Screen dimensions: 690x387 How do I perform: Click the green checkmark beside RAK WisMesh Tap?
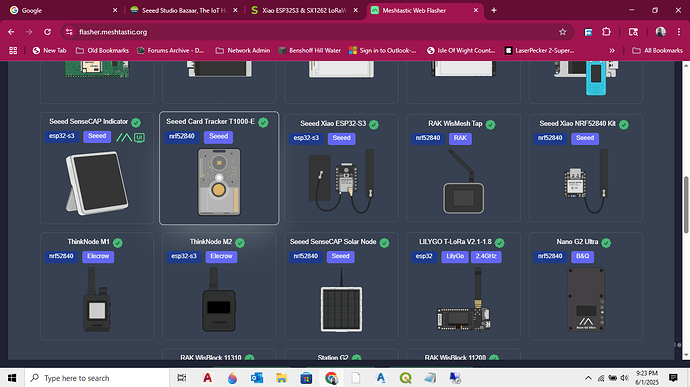491,125
